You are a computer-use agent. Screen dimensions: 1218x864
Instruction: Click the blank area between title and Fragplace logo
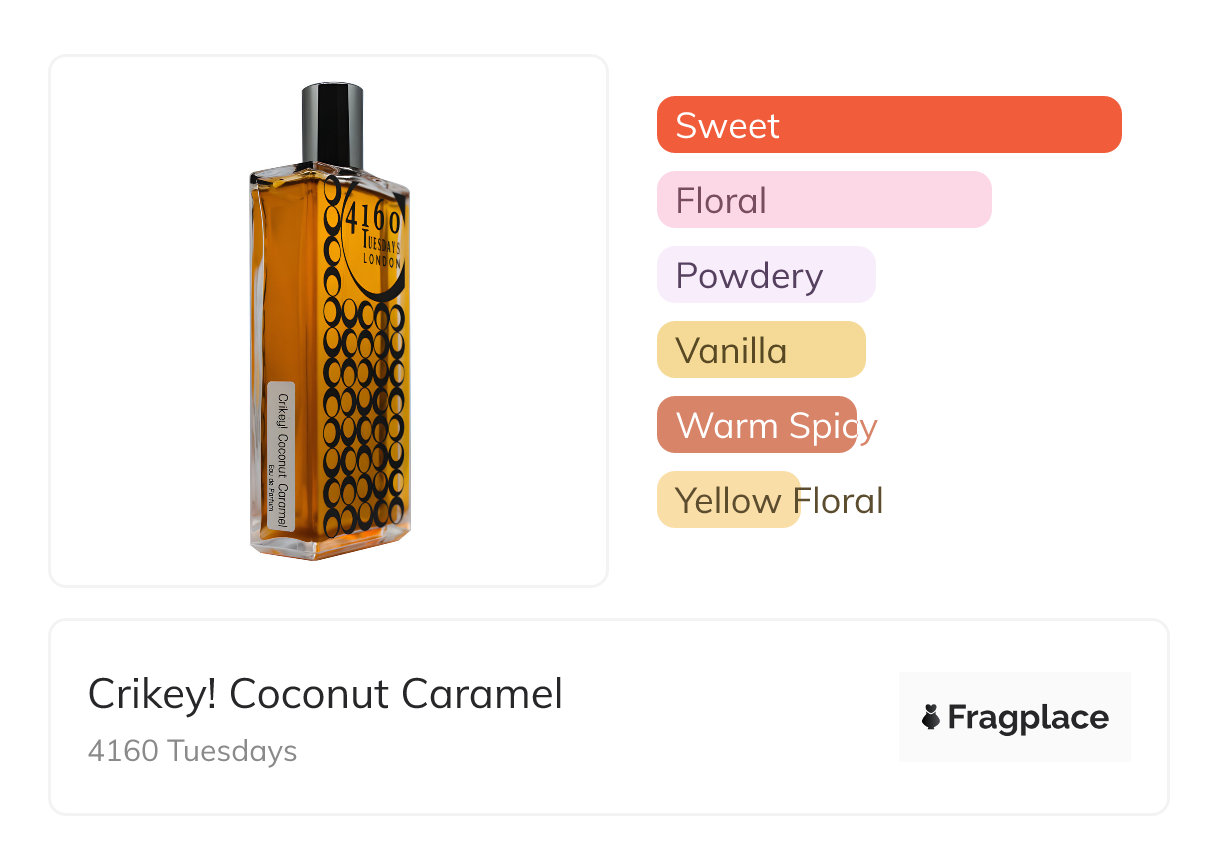(x=730, y=717)
